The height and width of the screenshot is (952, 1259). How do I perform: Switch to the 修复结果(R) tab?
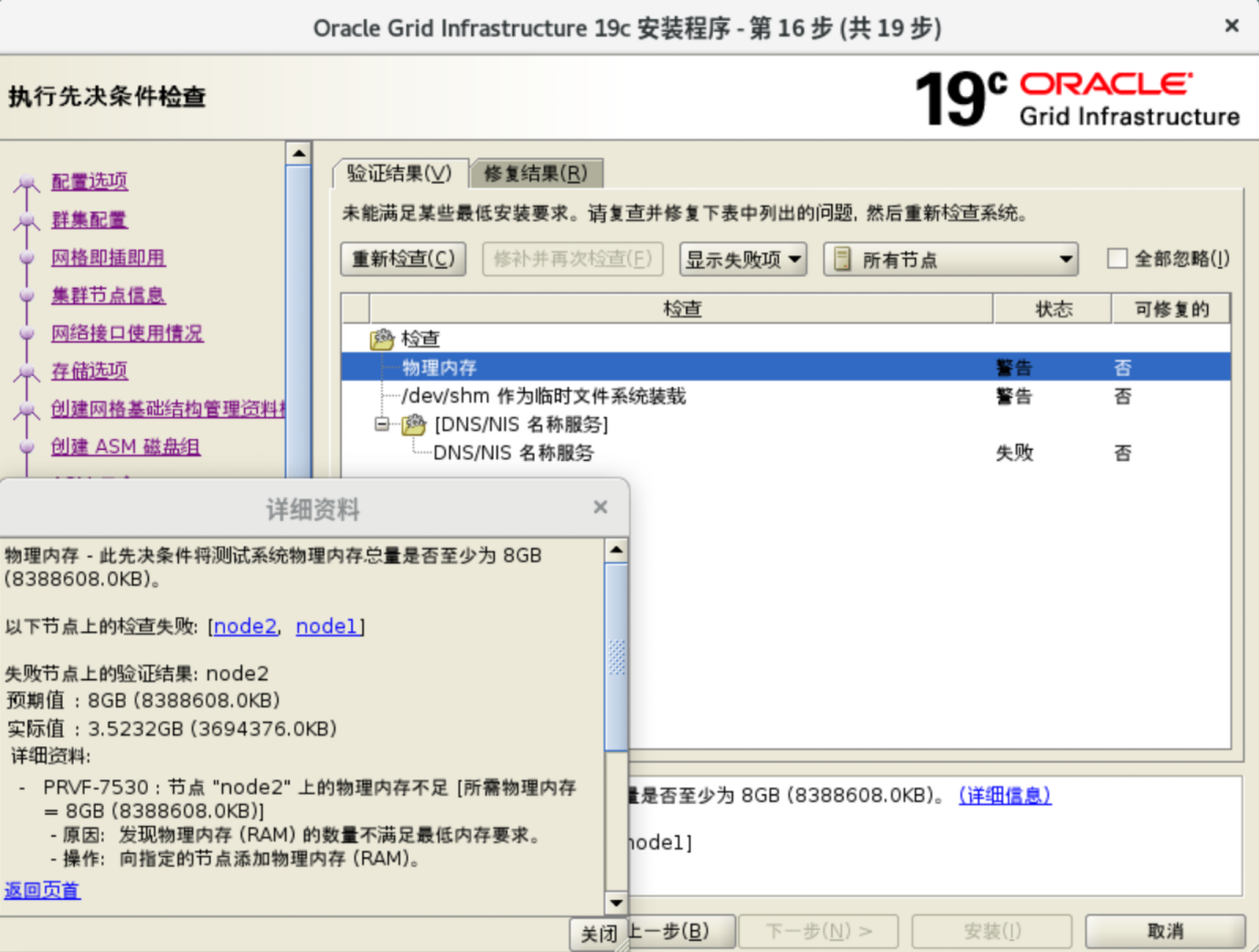click(536, 174)
